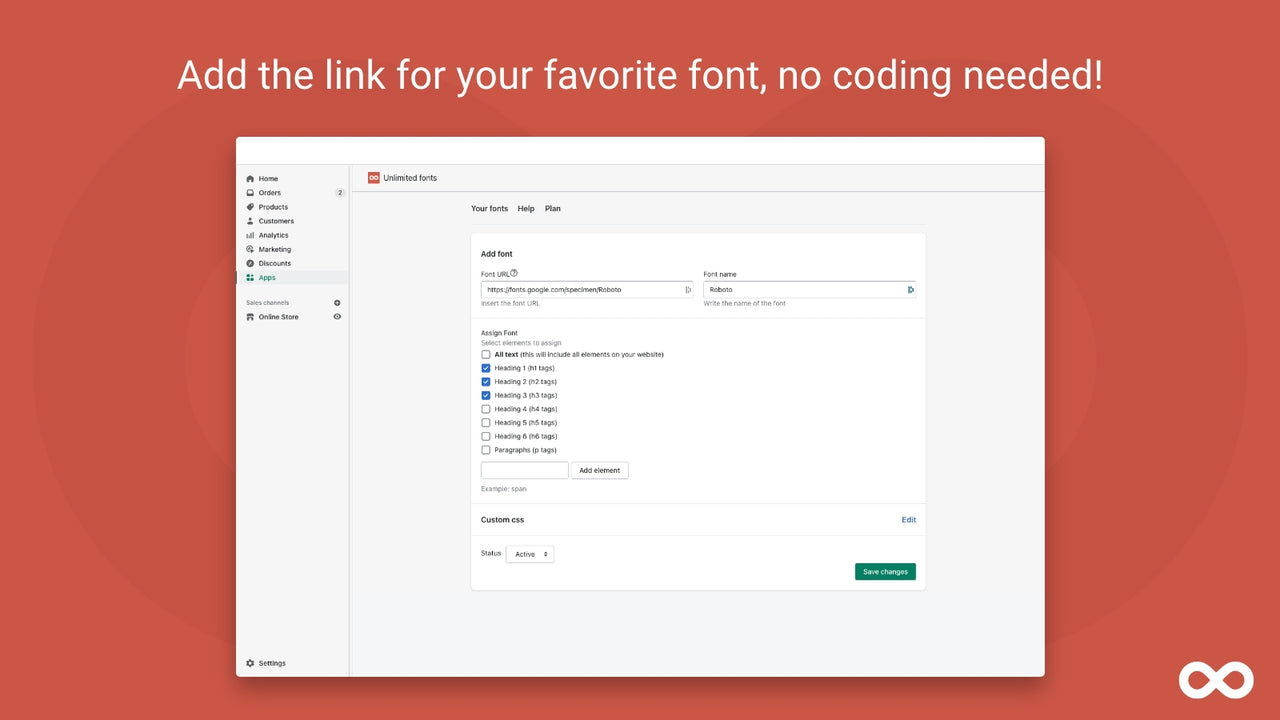Click the Unlimited fonts app logo

(x=373, y=177)
